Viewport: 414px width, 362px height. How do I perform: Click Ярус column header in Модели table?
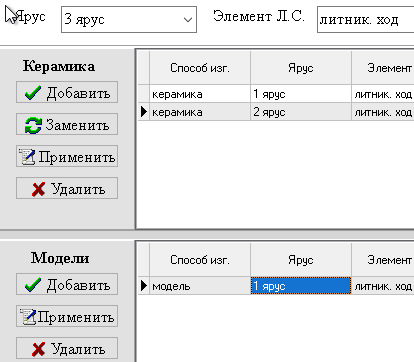click(301, 260)
